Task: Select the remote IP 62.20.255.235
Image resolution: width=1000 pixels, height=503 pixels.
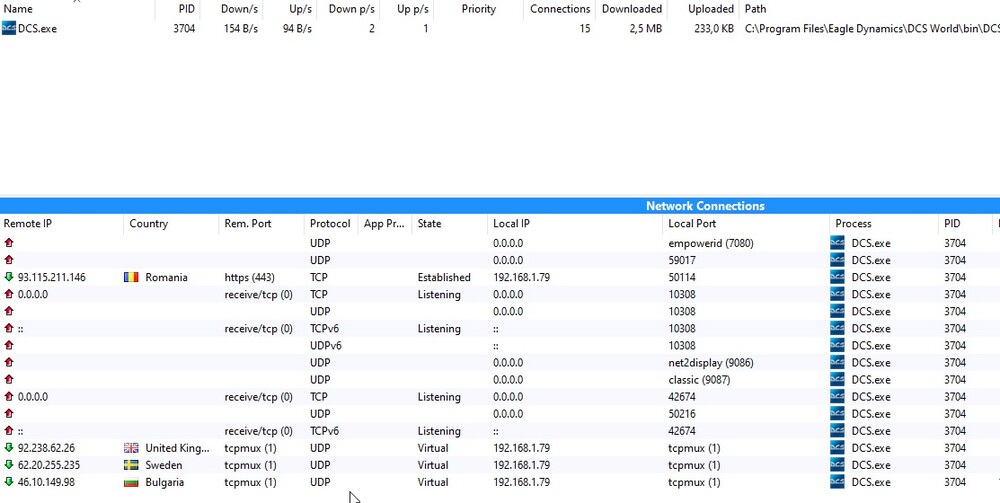Action: coord(49,465)
